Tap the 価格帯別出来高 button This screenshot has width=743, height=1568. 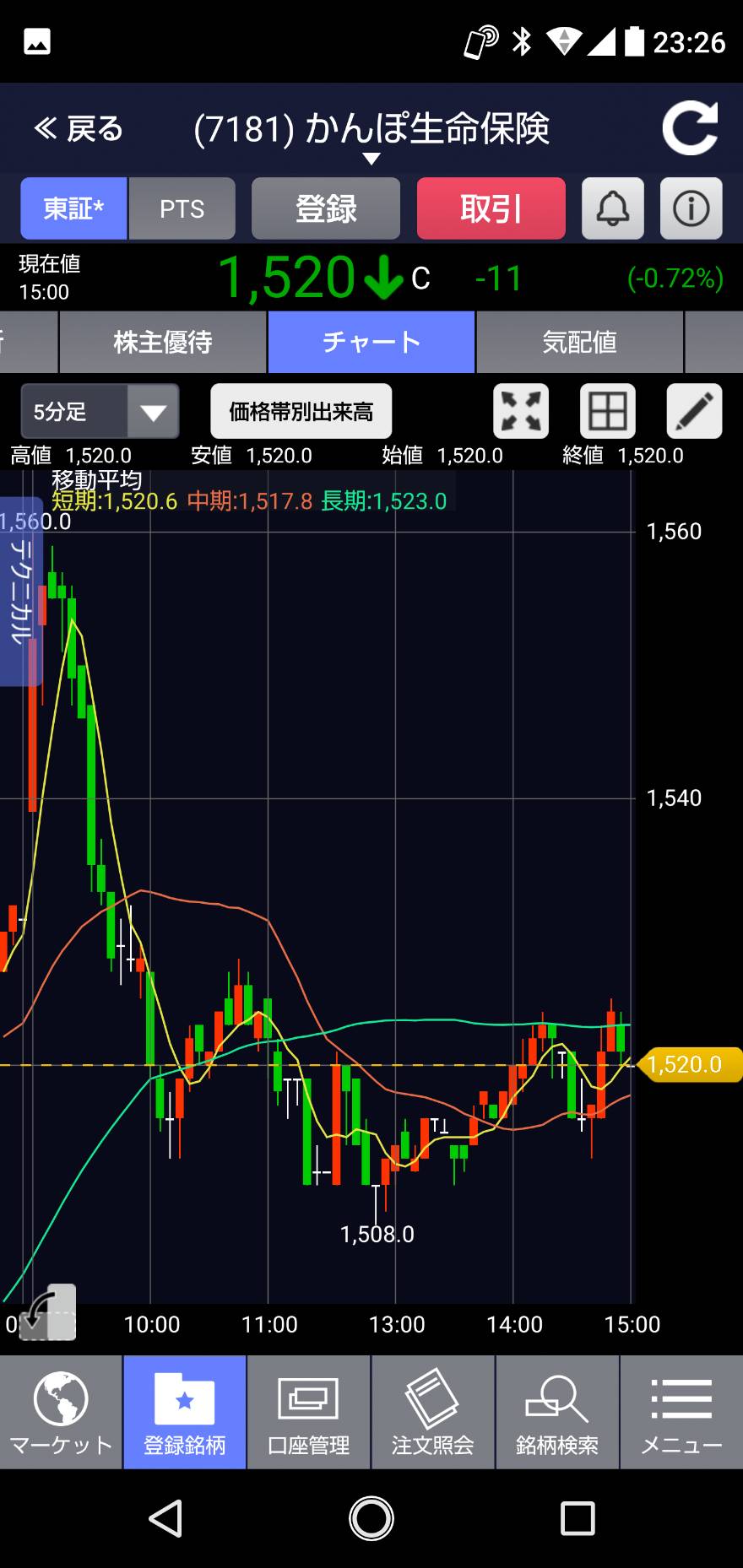(301, 412)
